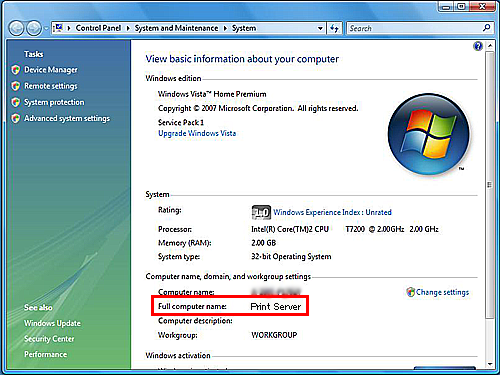Click the blue Help question mark icon

tap(478, 46)
